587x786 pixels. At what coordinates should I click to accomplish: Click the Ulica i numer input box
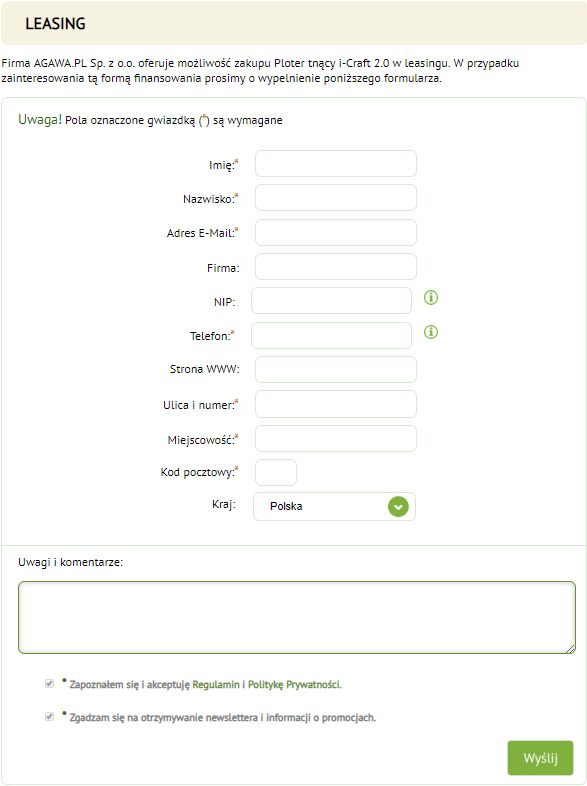point(336,404)
